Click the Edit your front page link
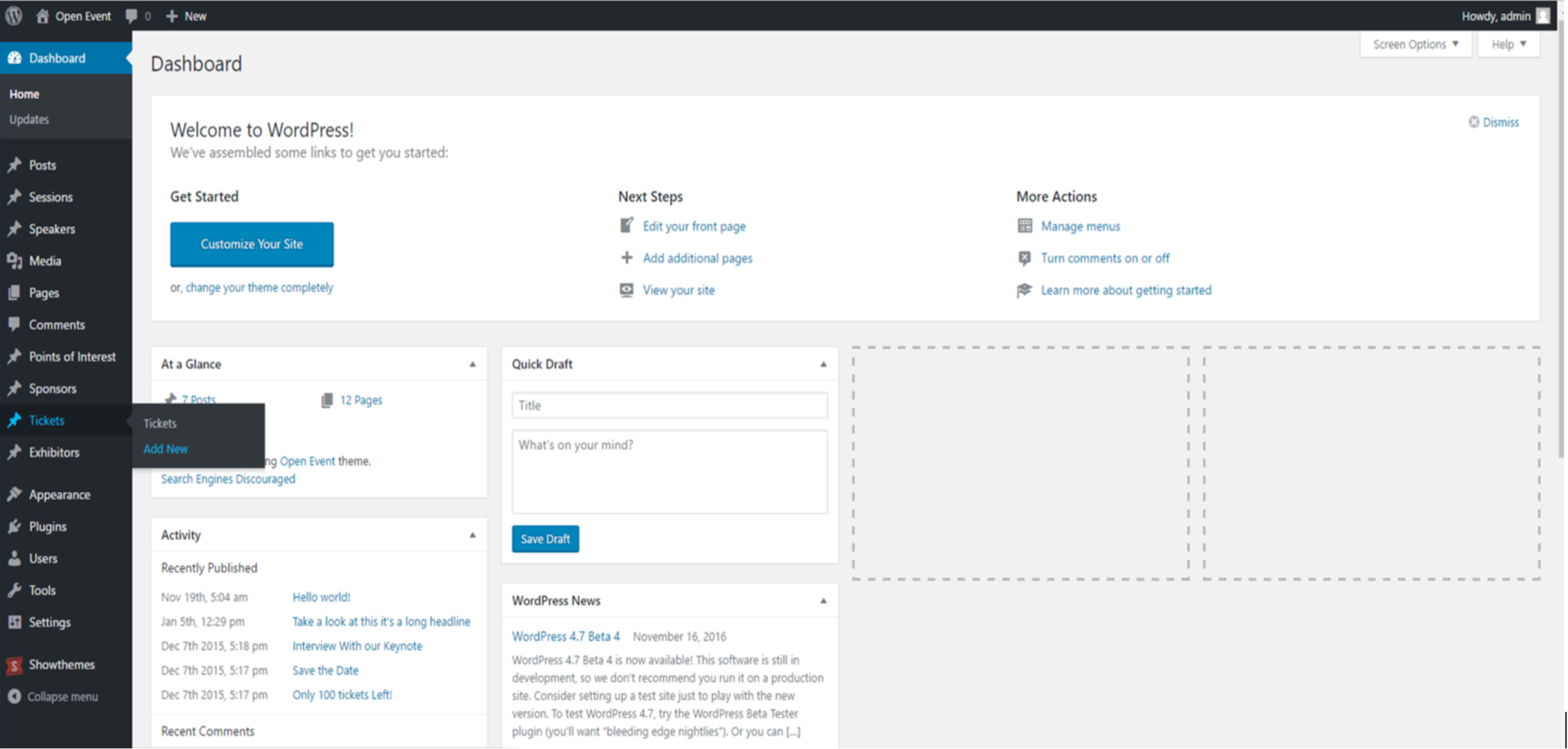The height and width of the screenshot is (749, 1568). [694, 226]
